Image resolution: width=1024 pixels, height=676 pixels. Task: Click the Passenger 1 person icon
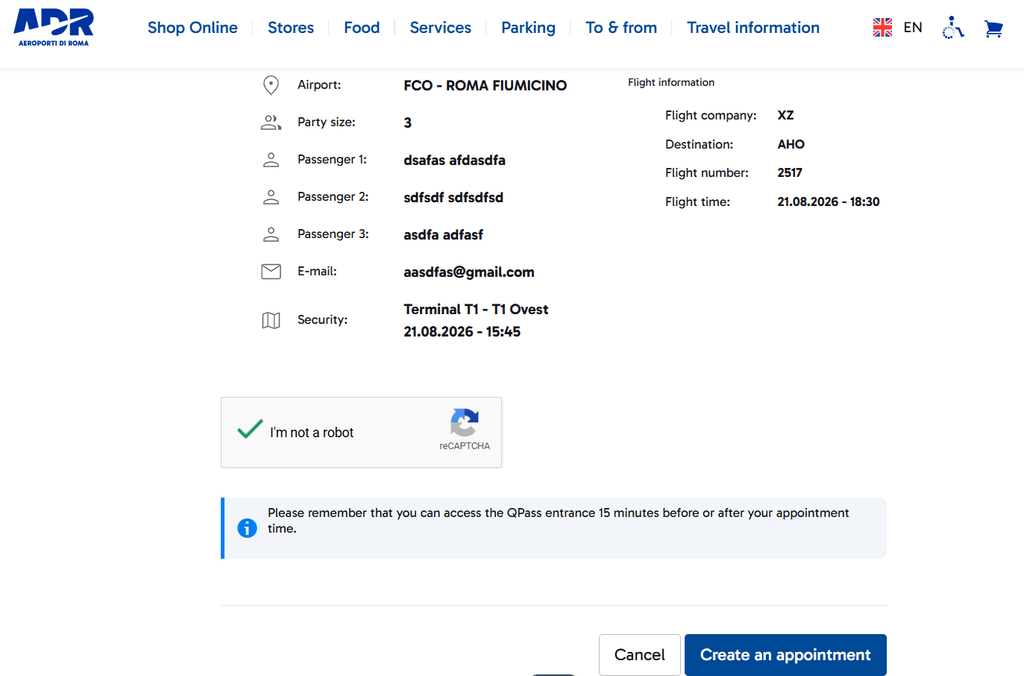point(271,159)
